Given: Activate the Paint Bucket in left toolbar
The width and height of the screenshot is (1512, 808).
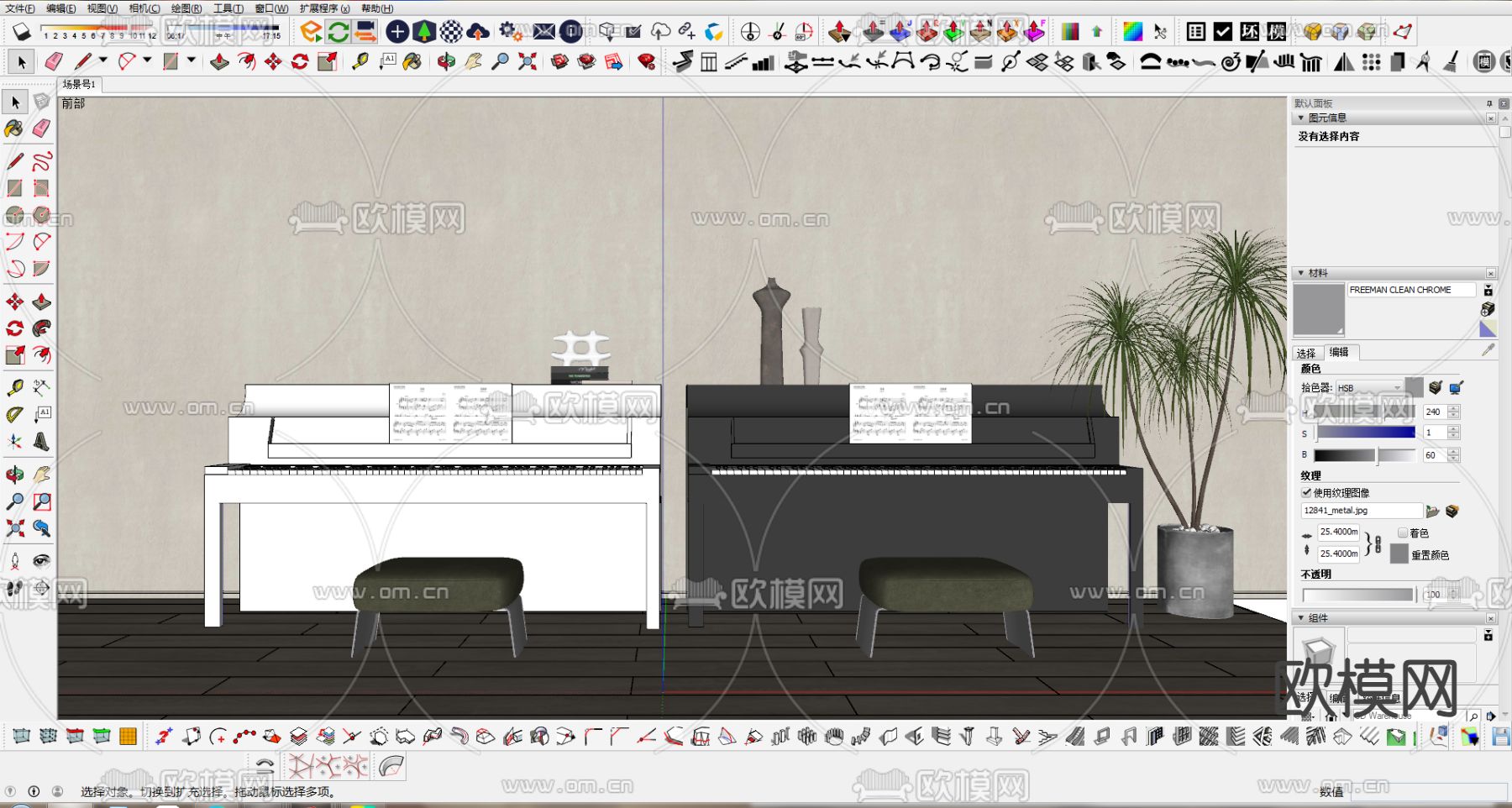Looking at the screenshot, I should [x=14, y=129].
